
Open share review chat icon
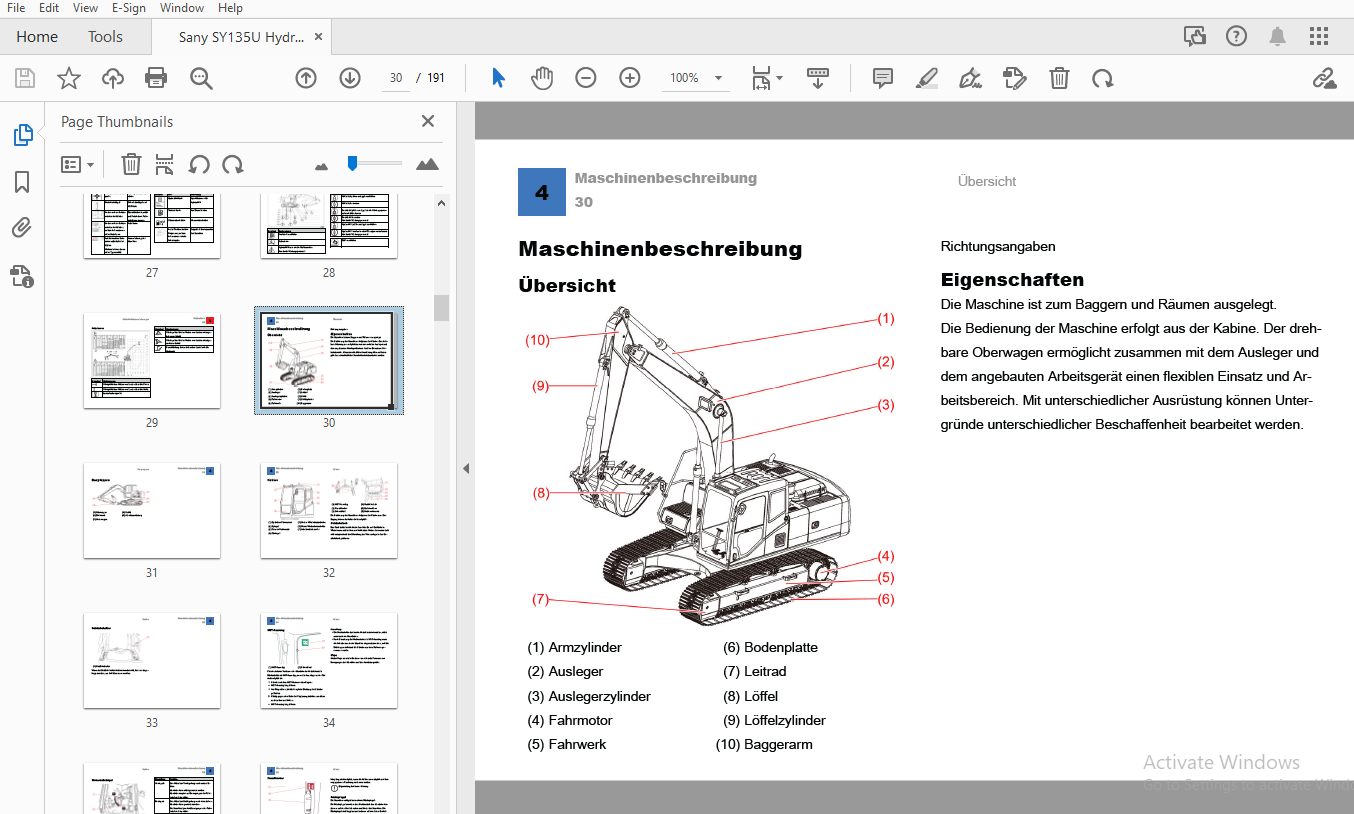point(1195,37)
